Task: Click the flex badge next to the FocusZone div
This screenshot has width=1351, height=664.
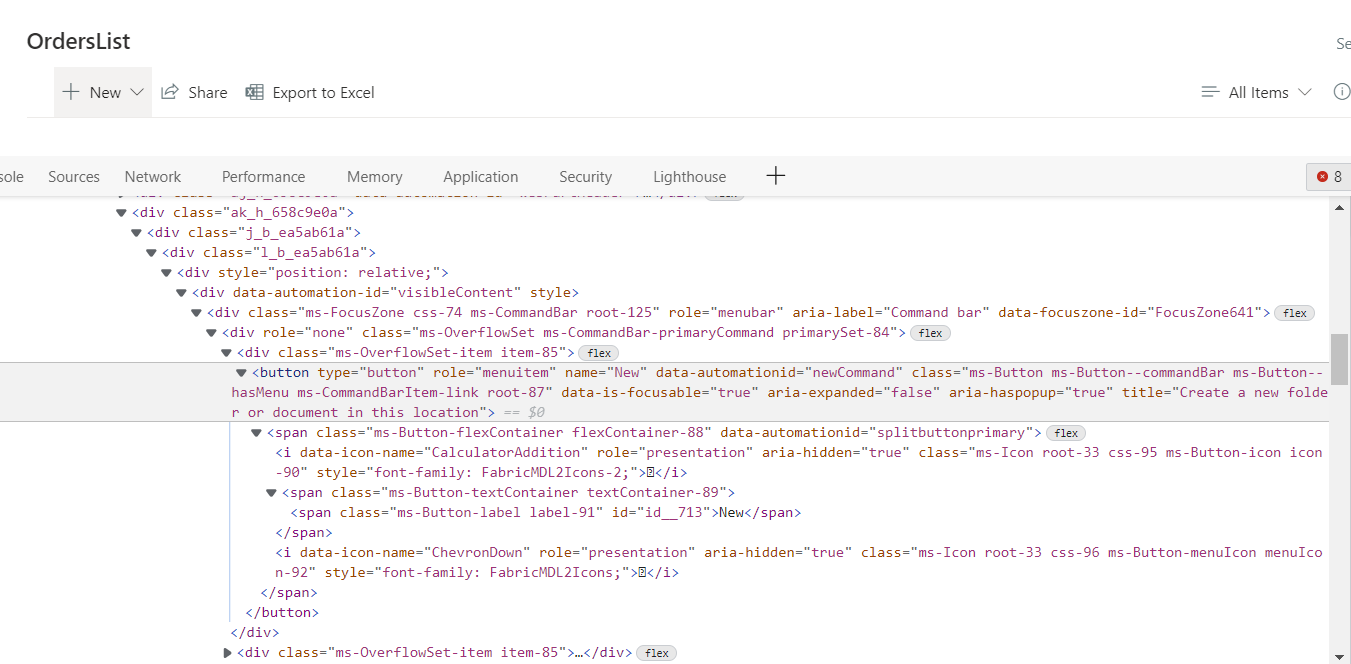Action: click(1294, 312)
